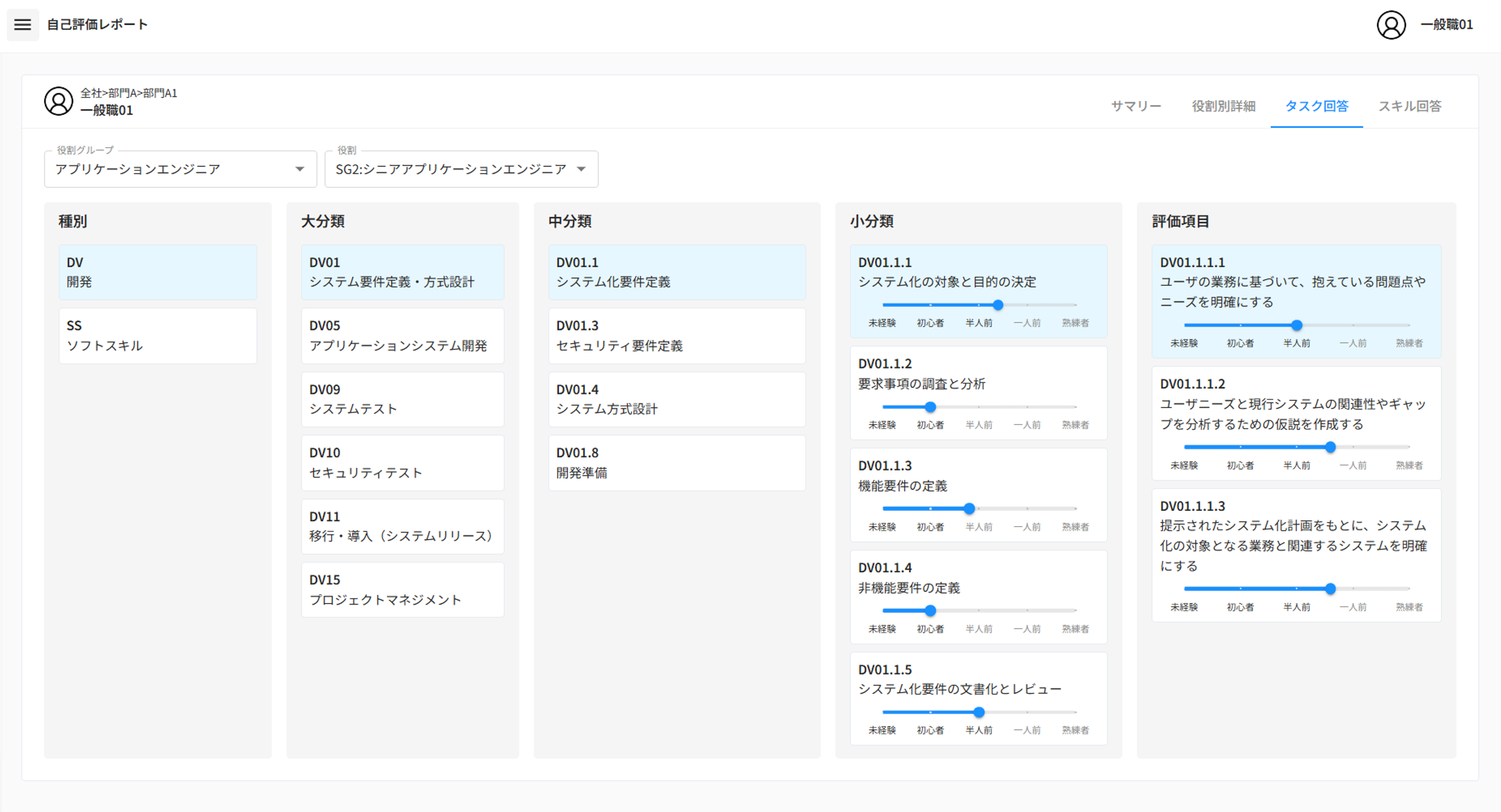
Task: Click 熟練者 label under DV01.1.1.1 slider
Action: 1409,343
